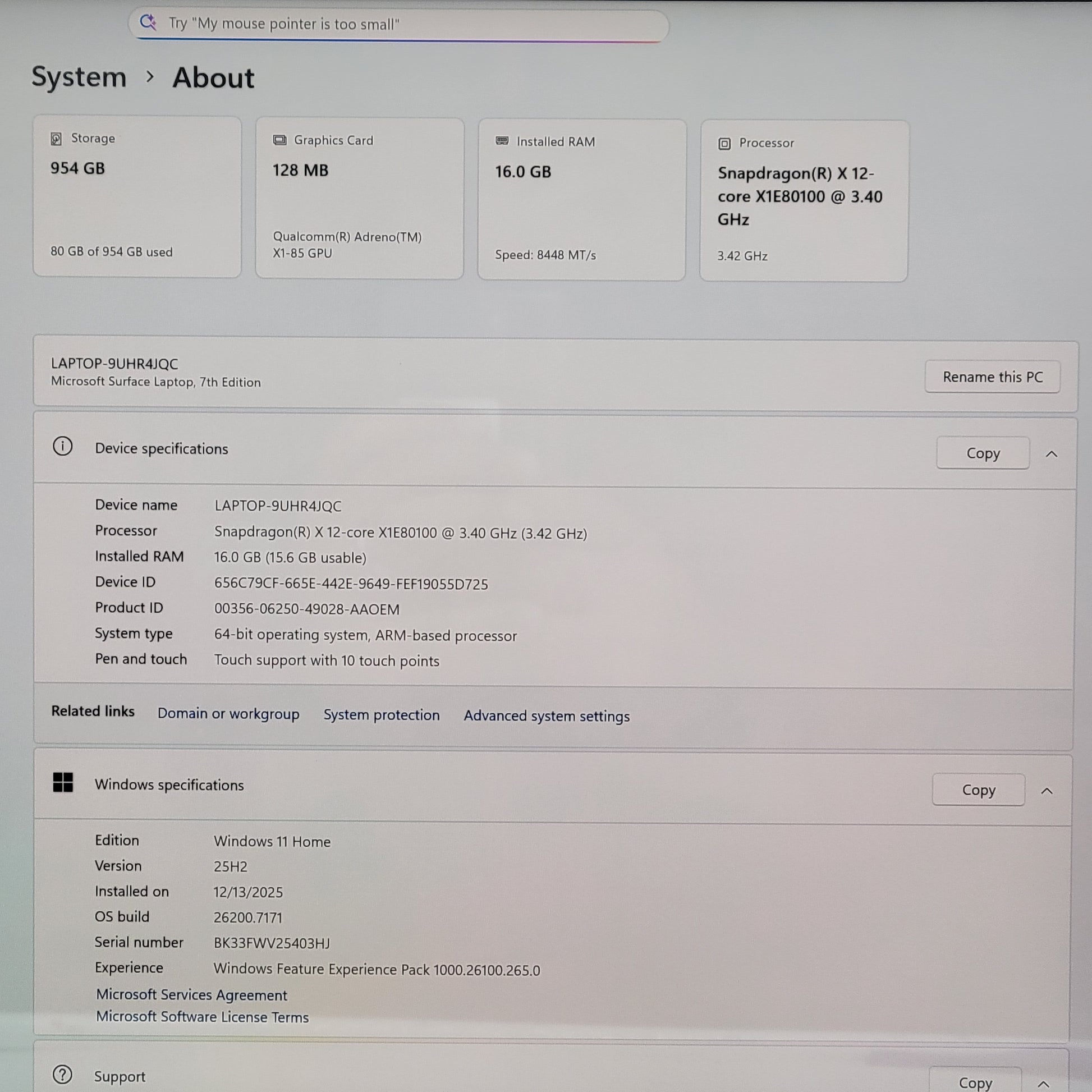Copy the device specifications
Image resolution: width=1092 pixels, height=1092 pixels.
(x=983, y=453)
